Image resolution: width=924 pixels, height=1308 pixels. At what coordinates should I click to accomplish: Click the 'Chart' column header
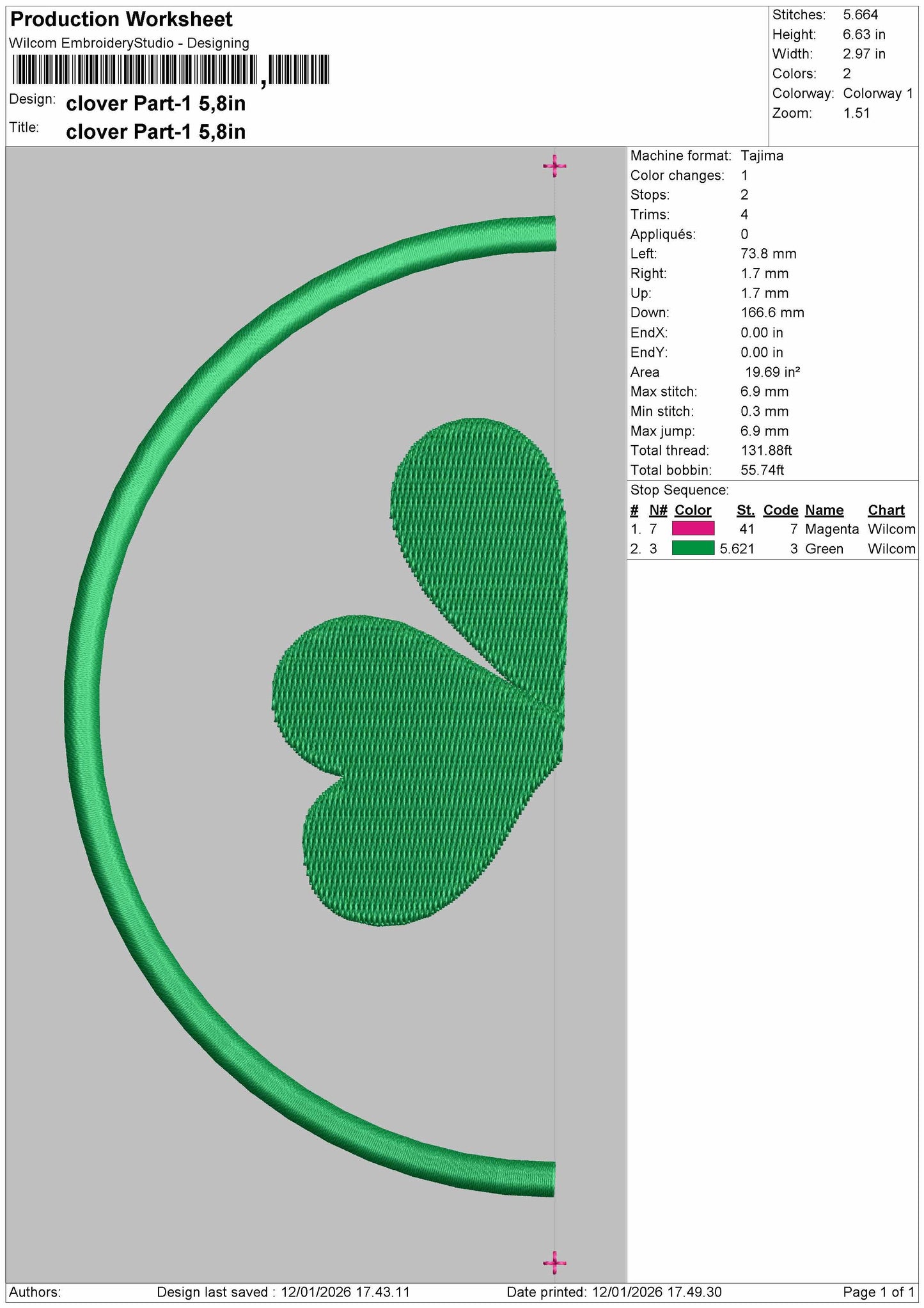coord(886,510)
